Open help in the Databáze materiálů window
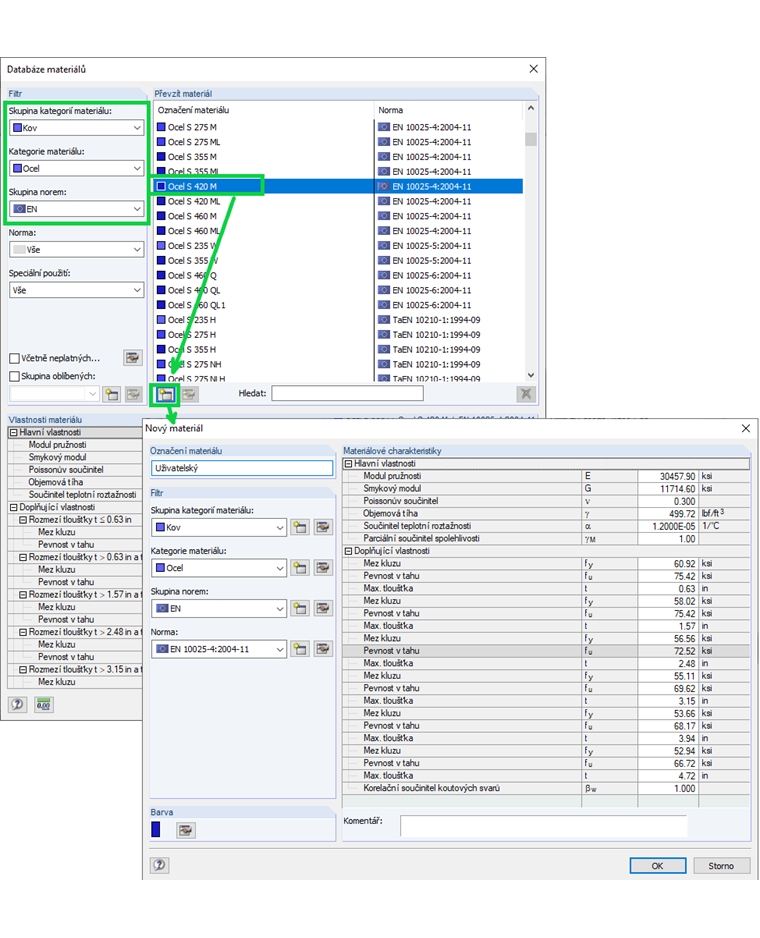 point(17,704)
